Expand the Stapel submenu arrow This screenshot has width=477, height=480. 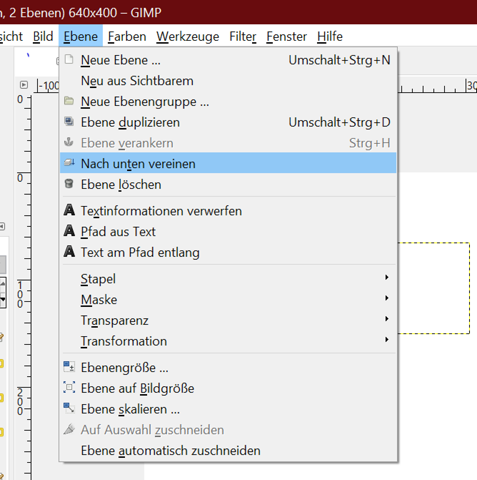pos(387,277)
